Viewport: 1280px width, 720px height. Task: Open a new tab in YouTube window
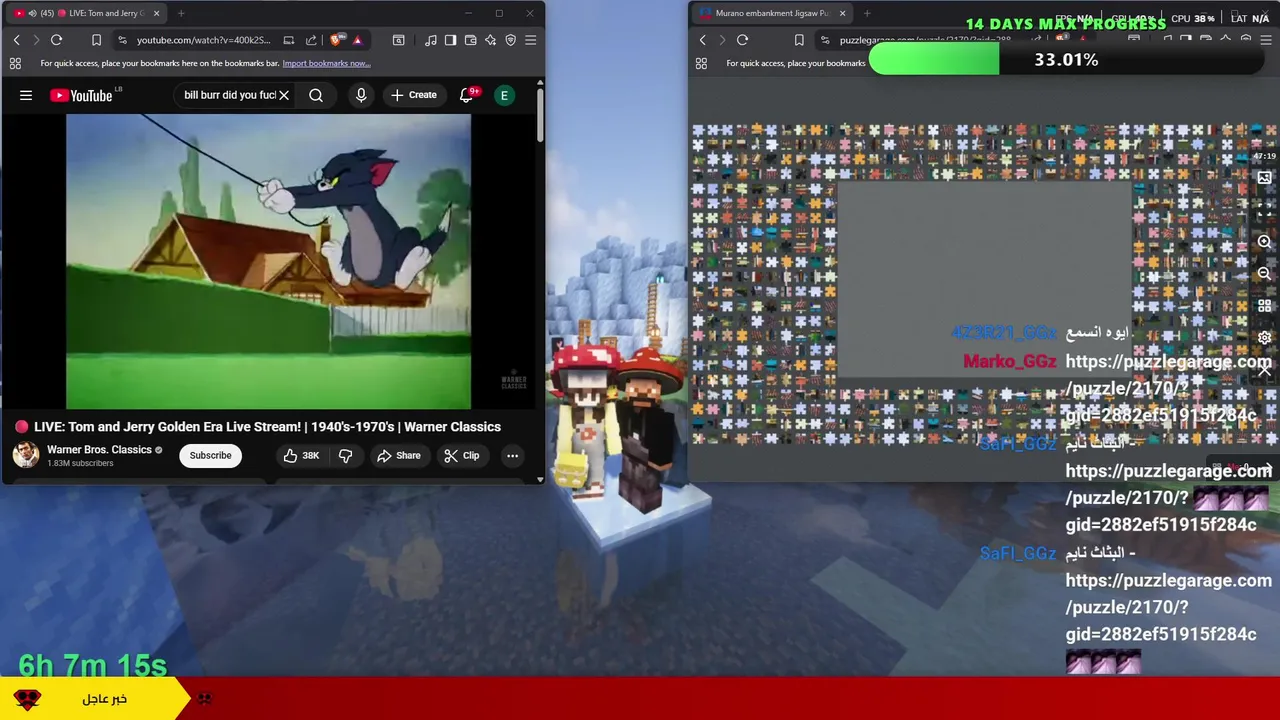(181, 13)
